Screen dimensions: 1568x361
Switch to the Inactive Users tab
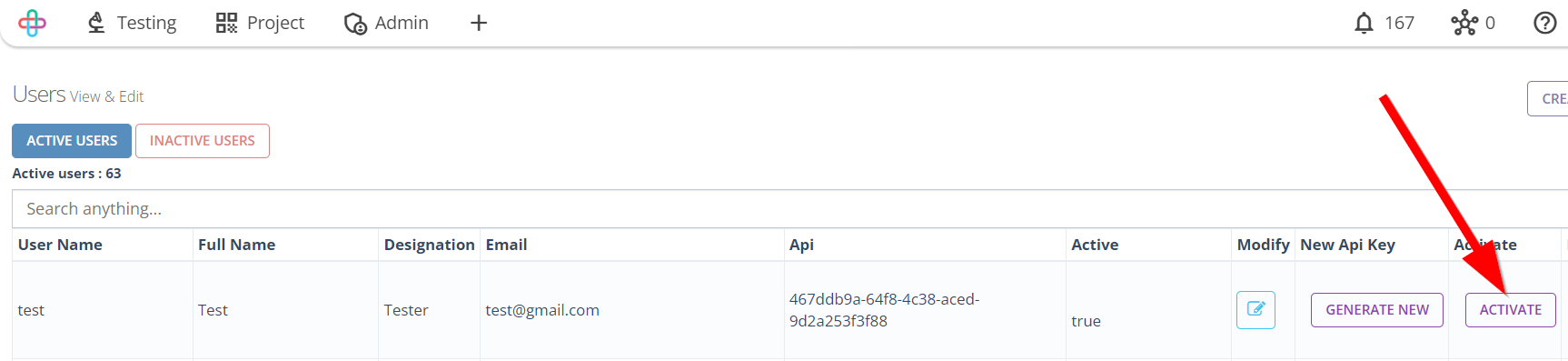[203, 141]
